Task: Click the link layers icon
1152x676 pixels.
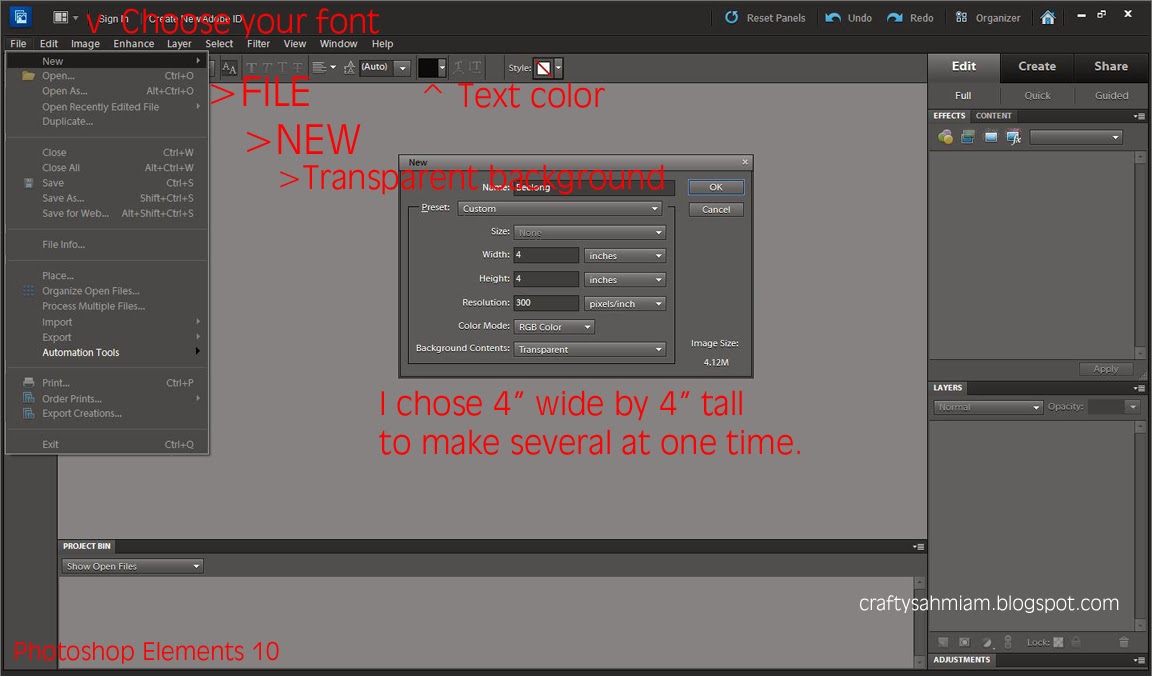Action: click(x=1008, y=642)
